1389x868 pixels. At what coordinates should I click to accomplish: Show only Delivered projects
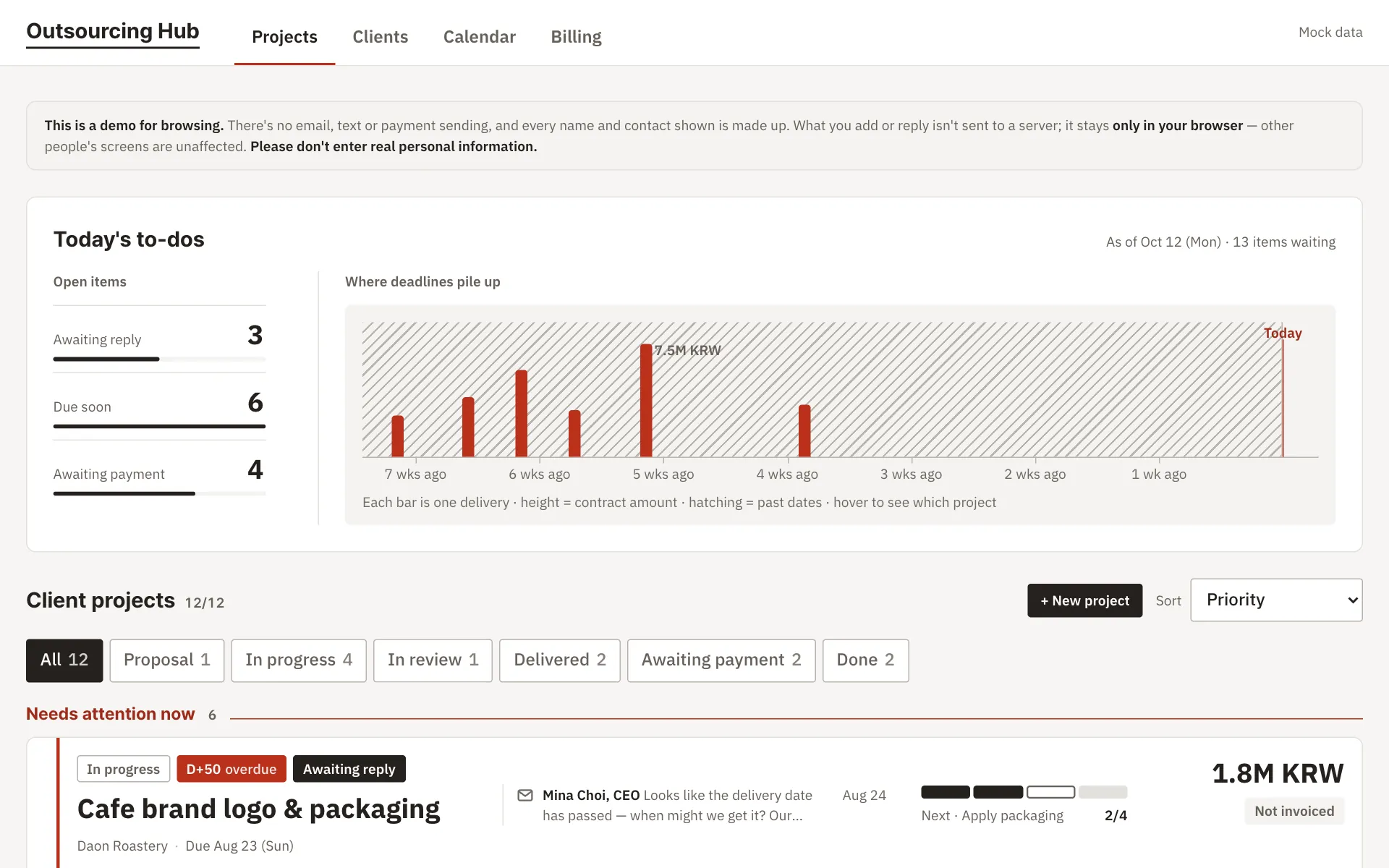tap(560, 660)
